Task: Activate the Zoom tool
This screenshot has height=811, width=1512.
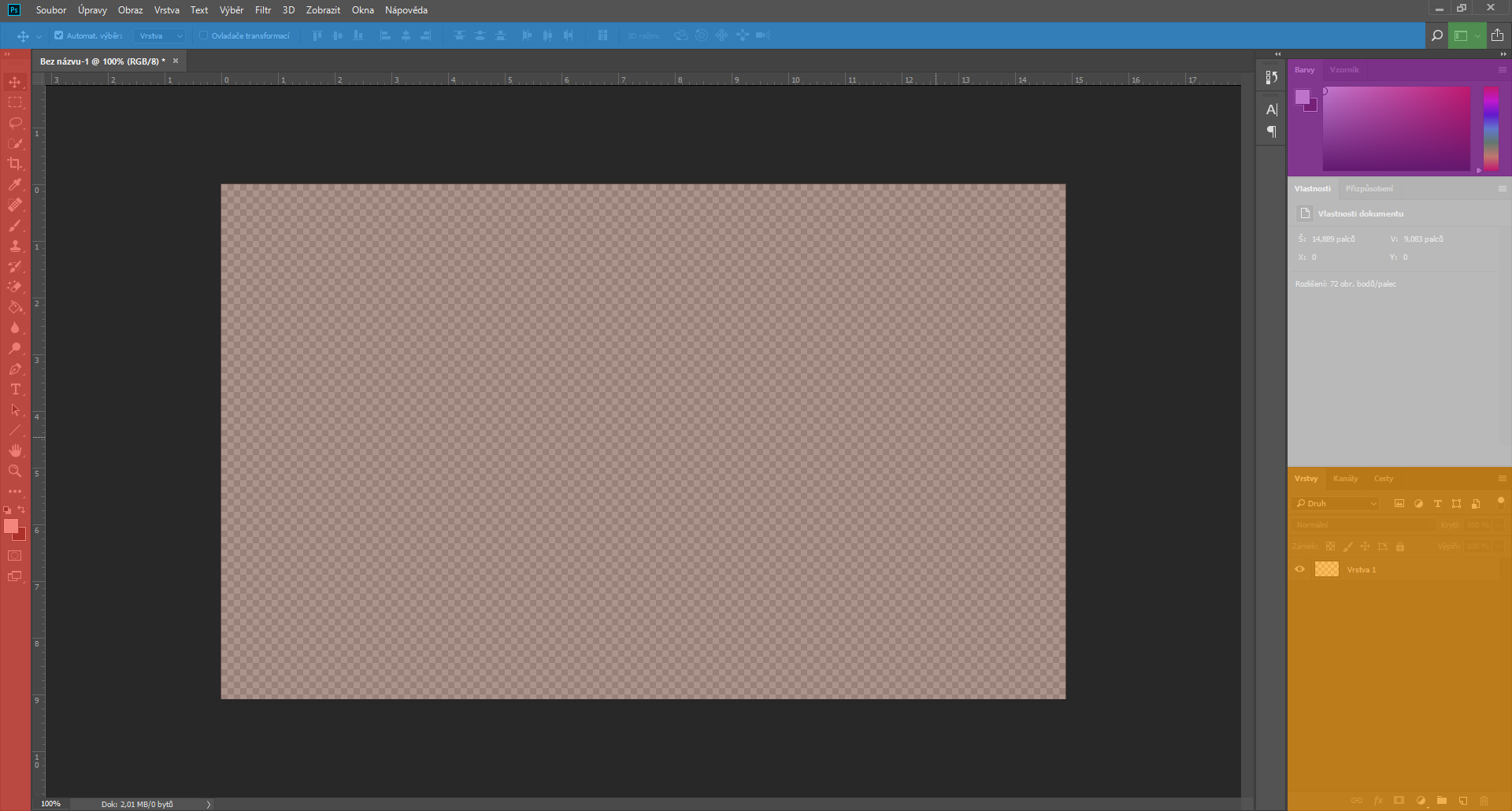Action: tap(15, 471)
